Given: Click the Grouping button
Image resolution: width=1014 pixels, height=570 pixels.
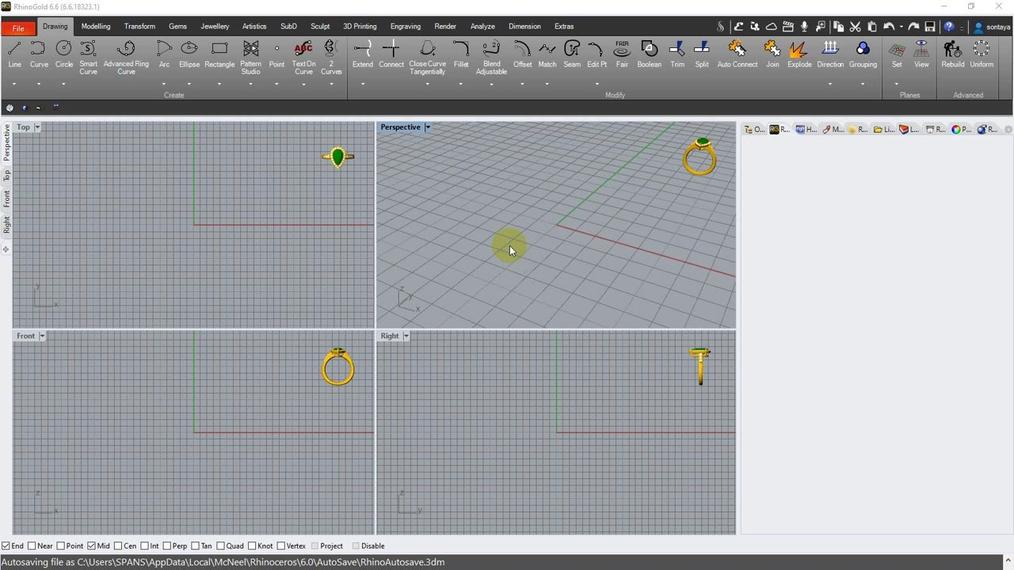Looking at the screenshot, I should 863,54.
